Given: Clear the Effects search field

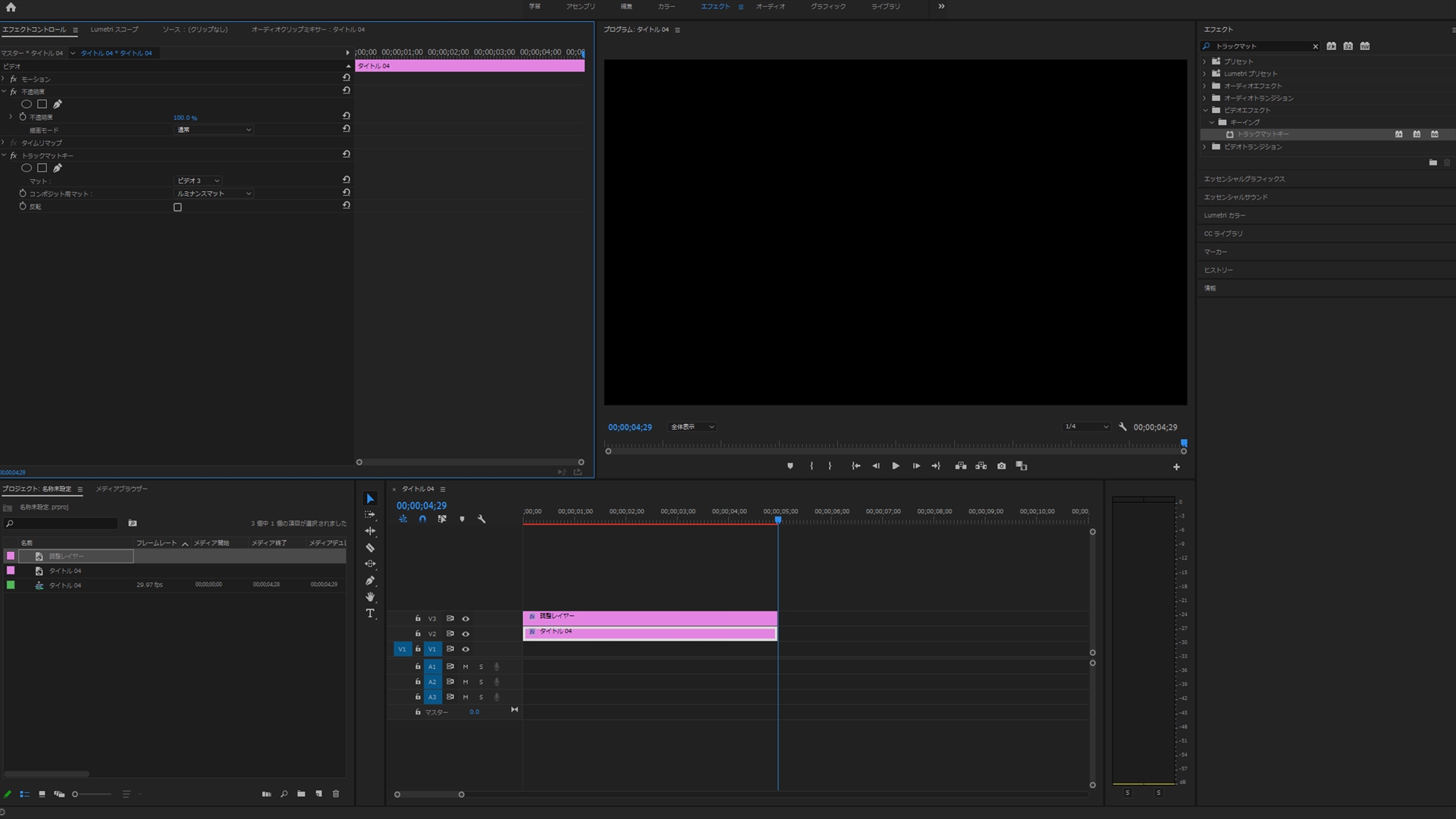Looking at the screenshot, I should click(1315, 46).
